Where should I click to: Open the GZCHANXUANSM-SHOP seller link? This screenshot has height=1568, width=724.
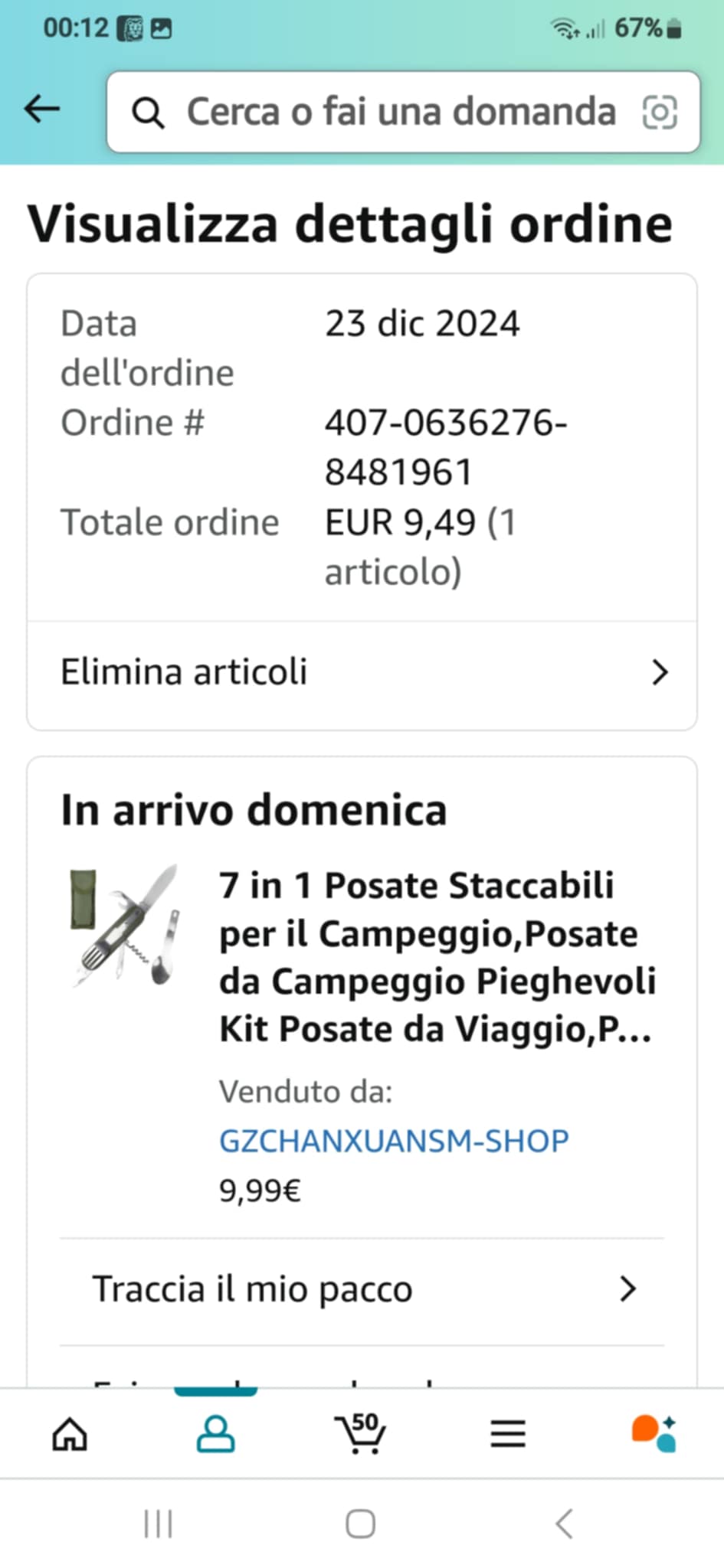point(394,1141)
